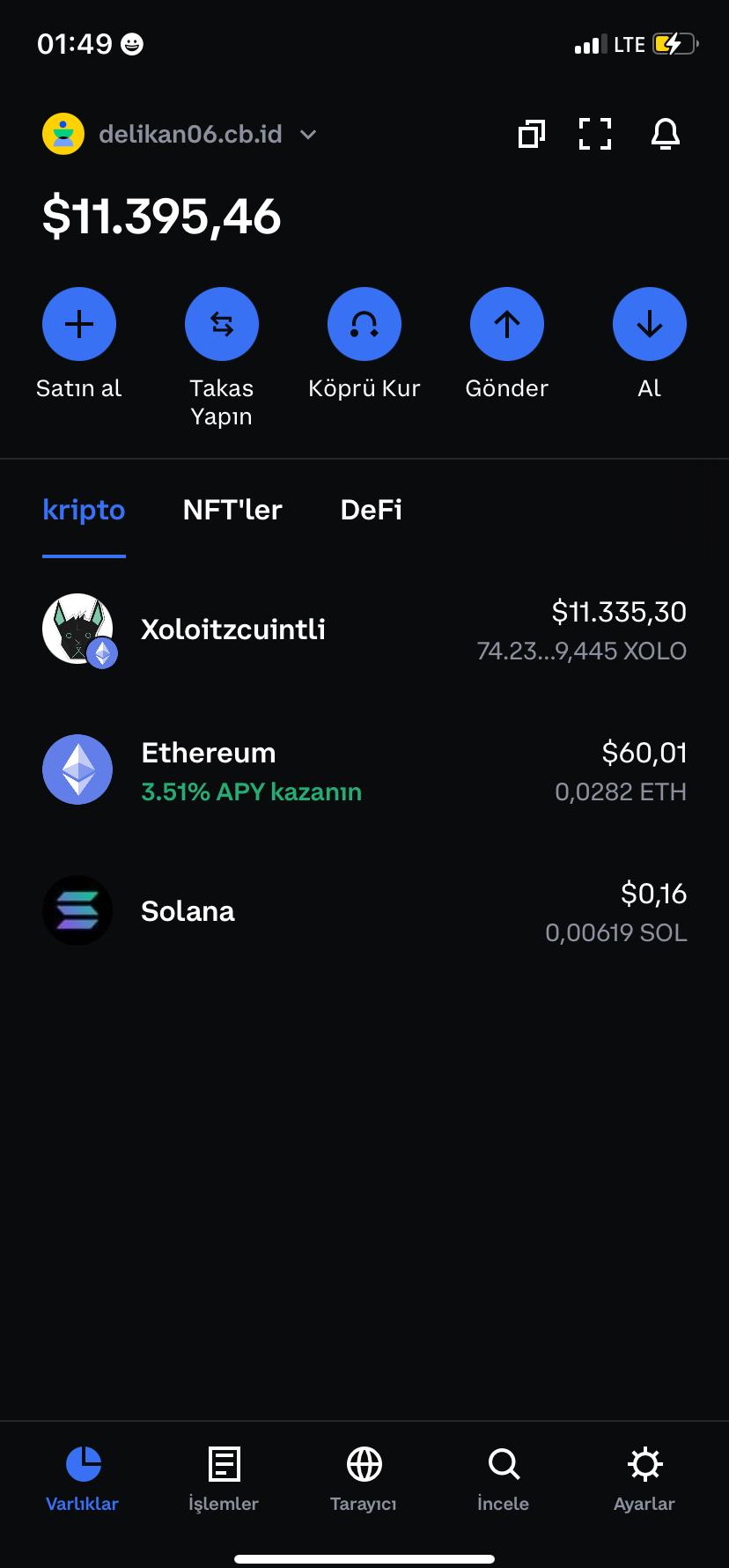Tap the Köprü Kur bridge icon

364,324
